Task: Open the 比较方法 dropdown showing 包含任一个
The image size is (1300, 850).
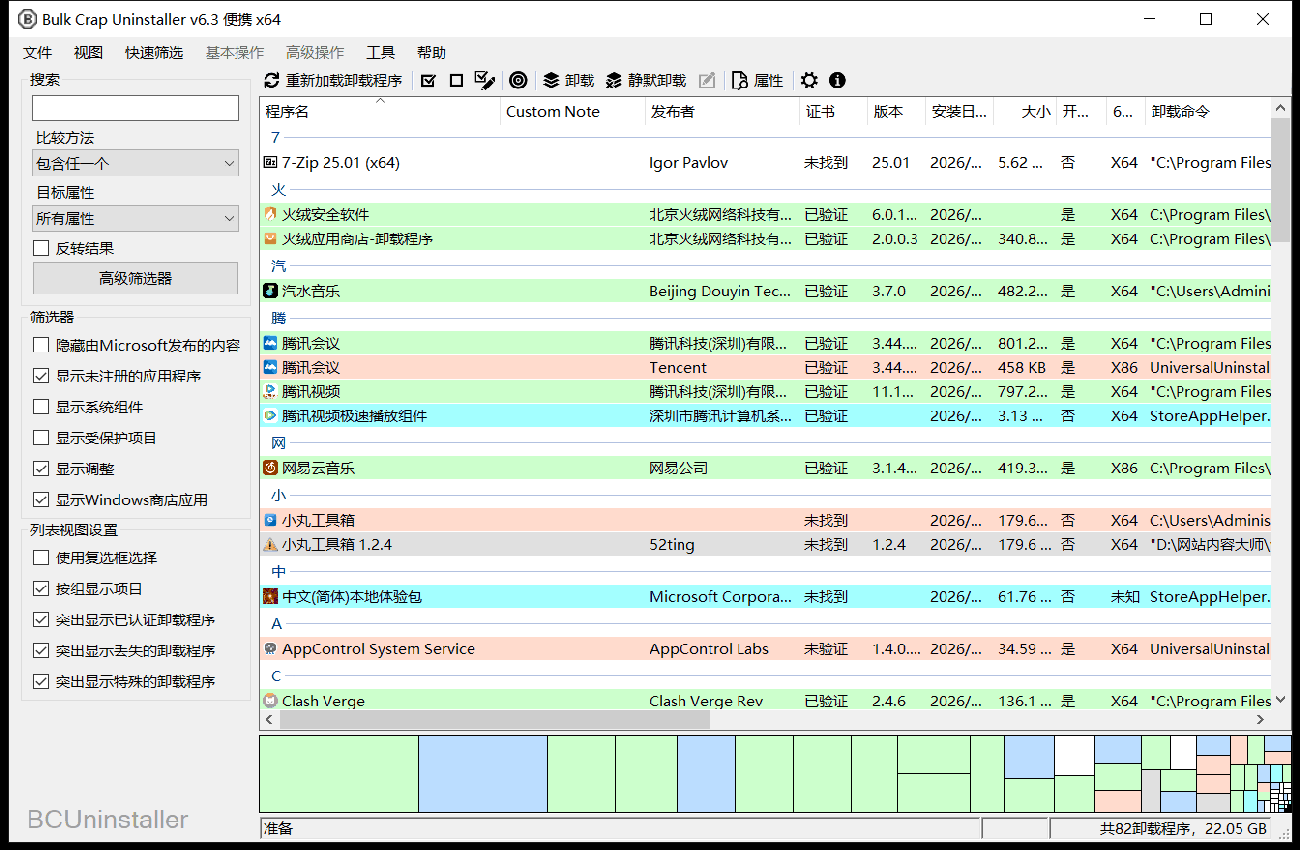Action: (x=136, y=163)
